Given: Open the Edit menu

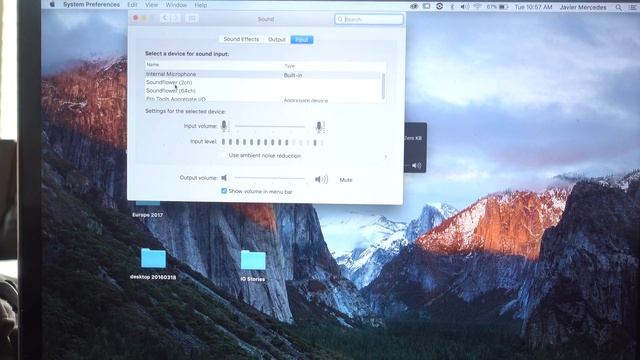Looking at the screenshot, I should pos(132,5).
